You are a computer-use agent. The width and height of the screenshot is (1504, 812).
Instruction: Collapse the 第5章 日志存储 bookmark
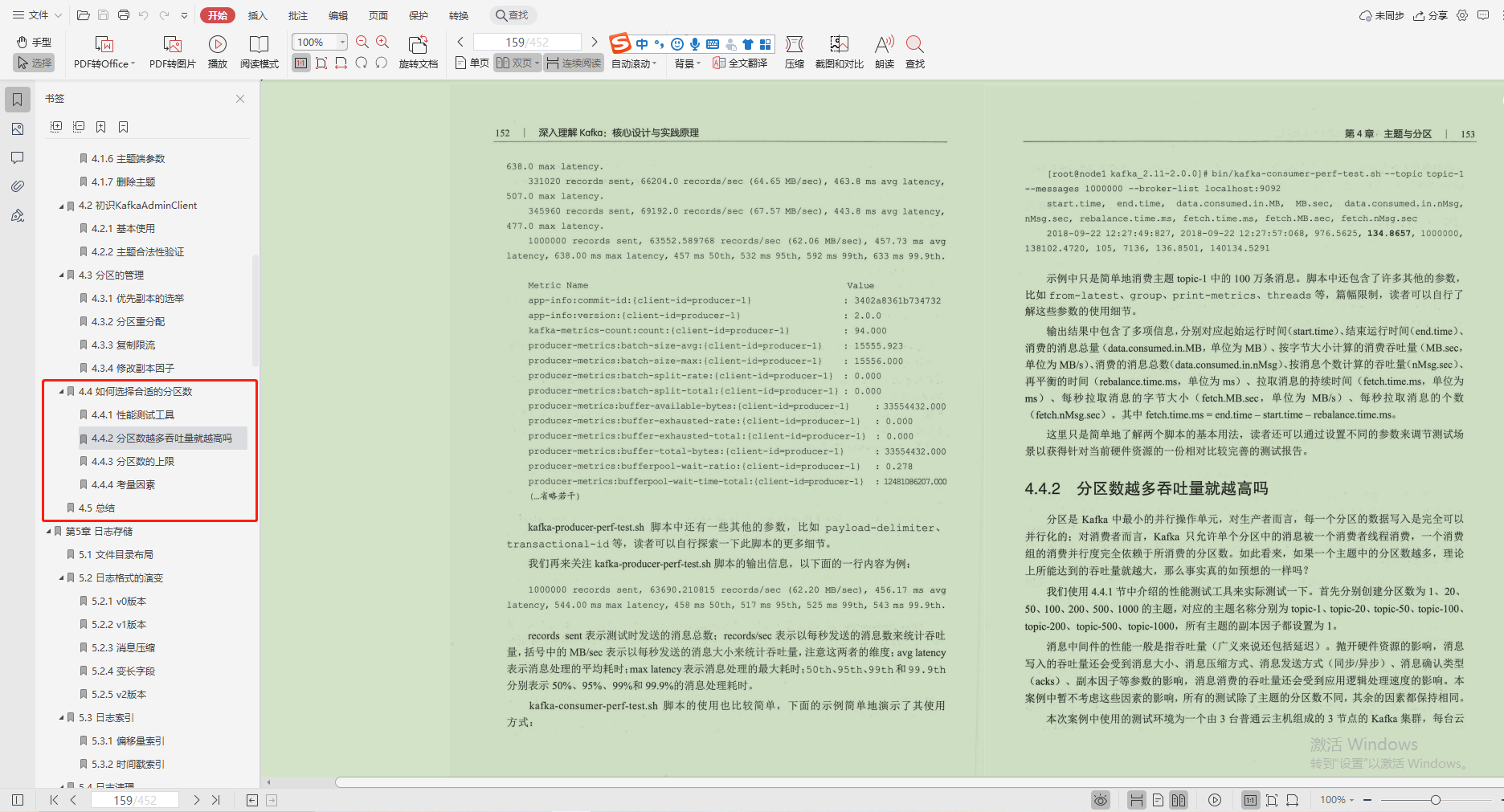[x=48, y=532]
